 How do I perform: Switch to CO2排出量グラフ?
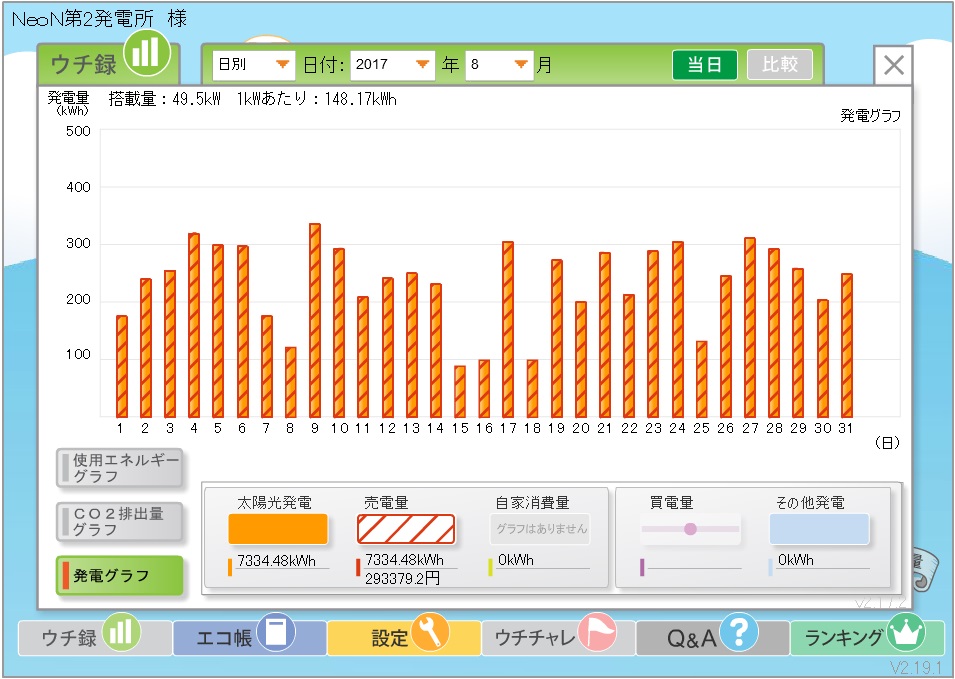pos(119,522)
